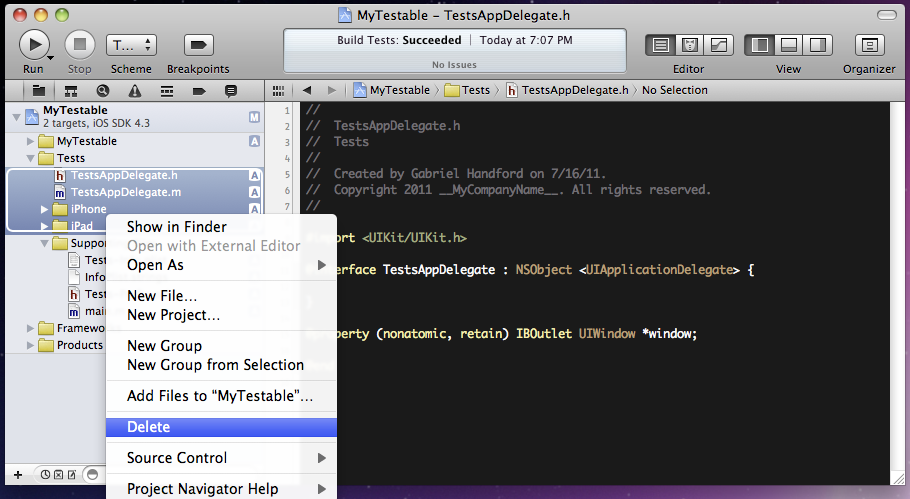910x499 pixels.
Task: Toggle the Debug area view button
Action: [x=789, y=45]
